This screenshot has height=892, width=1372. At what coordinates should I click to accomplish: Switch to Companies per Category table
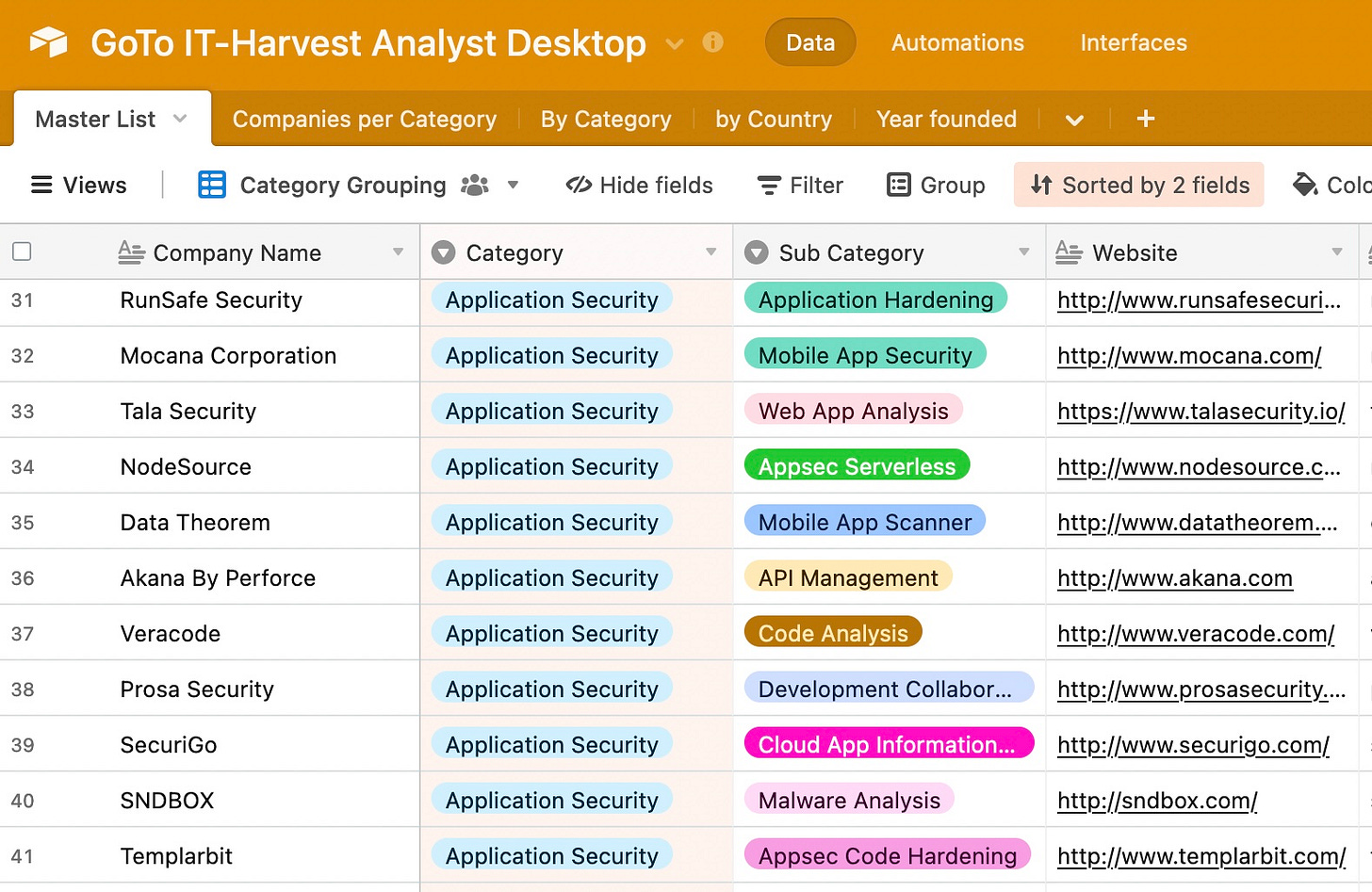(x=365, y=119)
